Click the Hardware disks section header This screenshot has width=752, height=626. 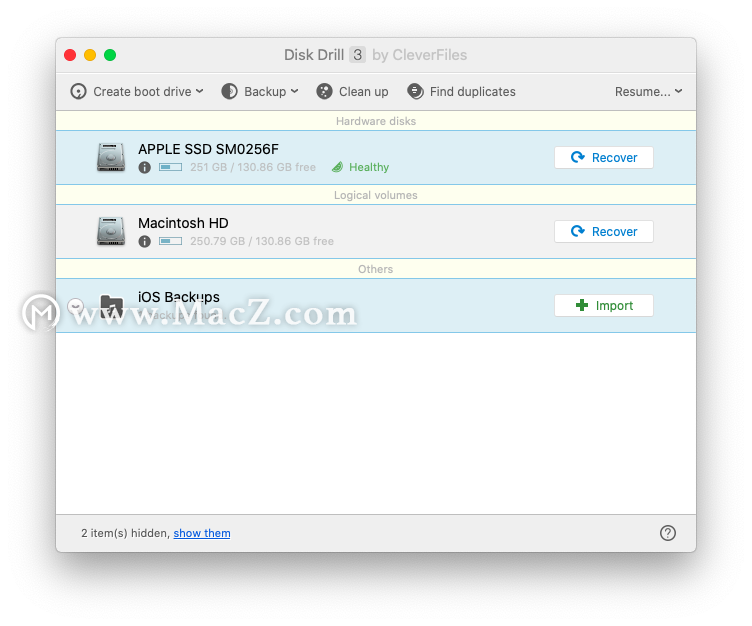(x=376, y=121)
